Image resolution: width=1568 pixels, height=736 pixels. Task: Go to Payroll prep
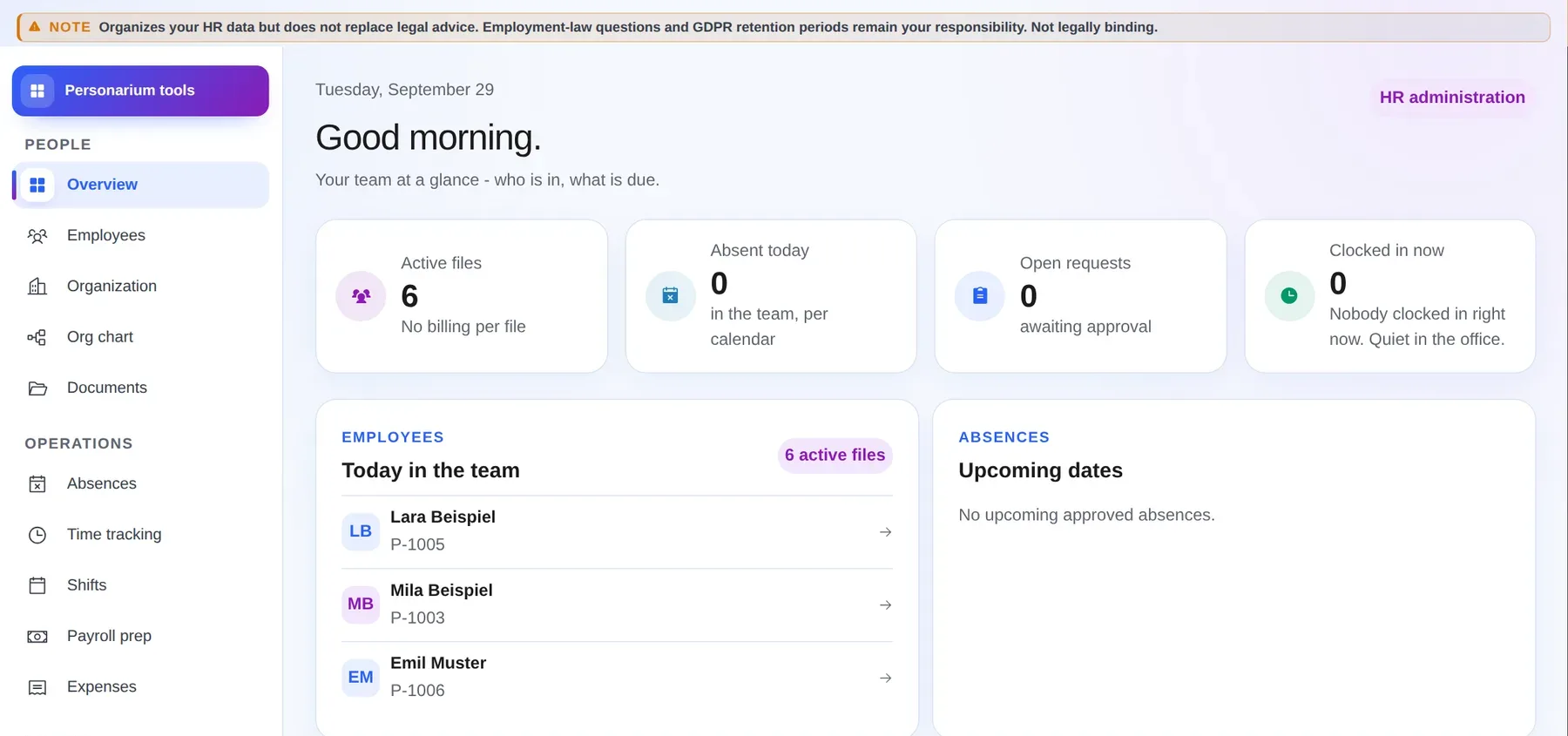pyautogui.click(x=140, y=637)
